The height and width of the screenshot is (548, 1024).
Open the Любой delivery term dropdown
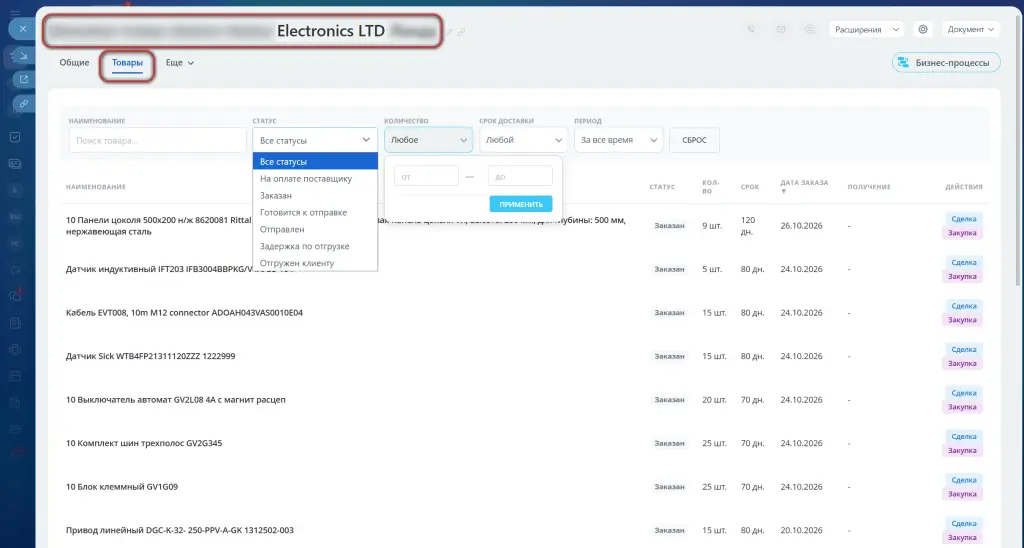[x=523, y=140]
